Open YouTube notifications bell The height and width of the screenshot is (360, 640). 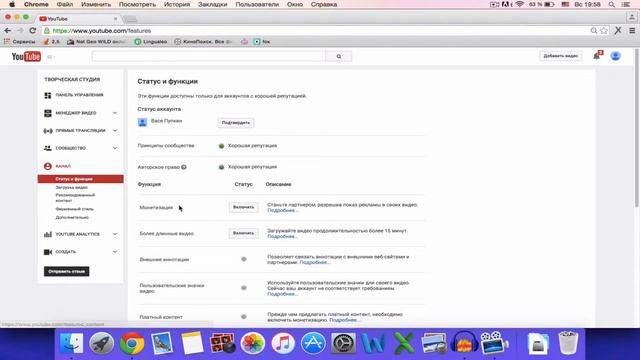coord(597,56)
